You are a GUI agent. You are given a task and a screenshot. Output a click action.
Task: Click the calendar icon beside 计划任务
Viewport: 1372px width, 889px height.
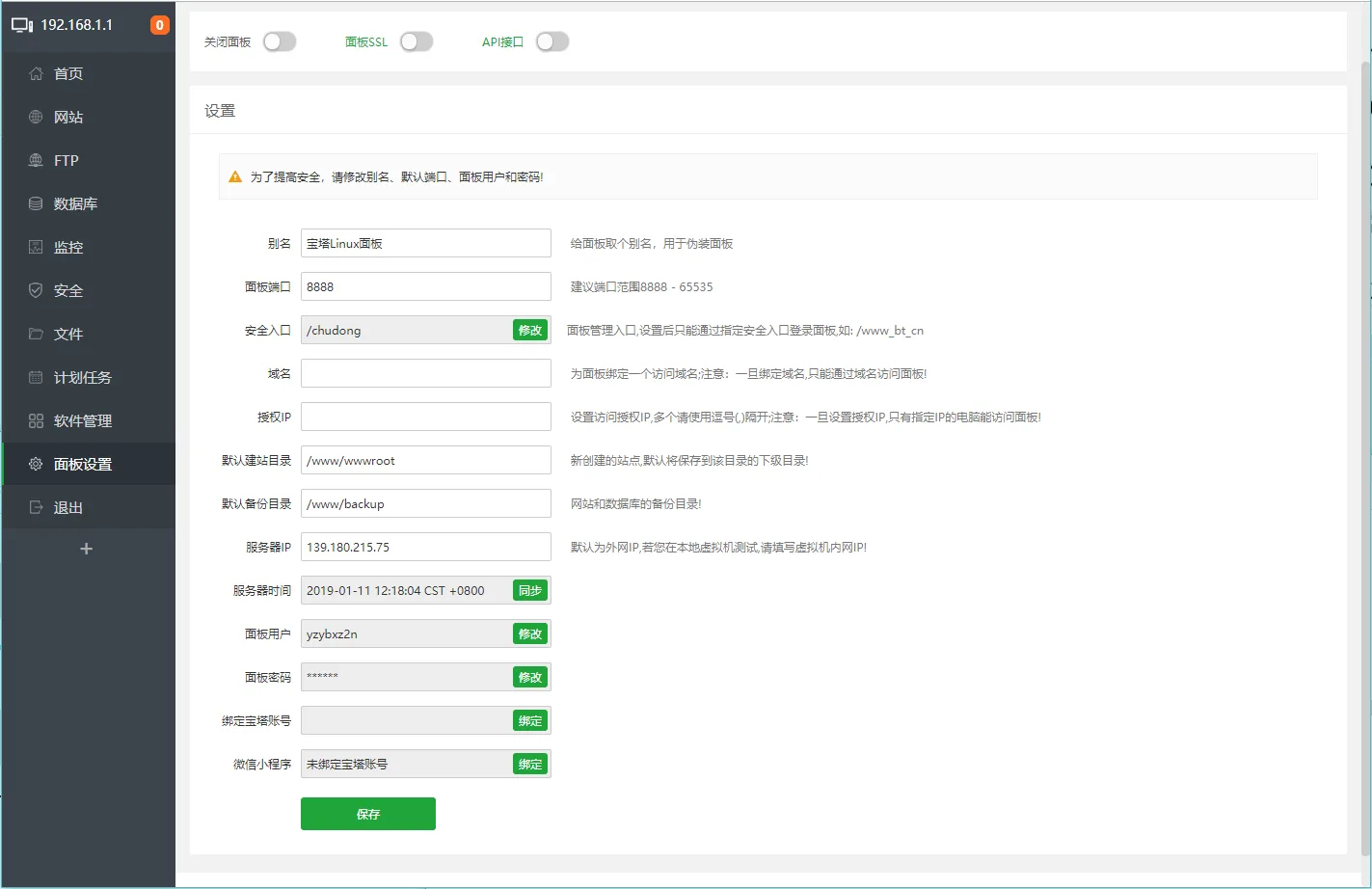(36, 377)
